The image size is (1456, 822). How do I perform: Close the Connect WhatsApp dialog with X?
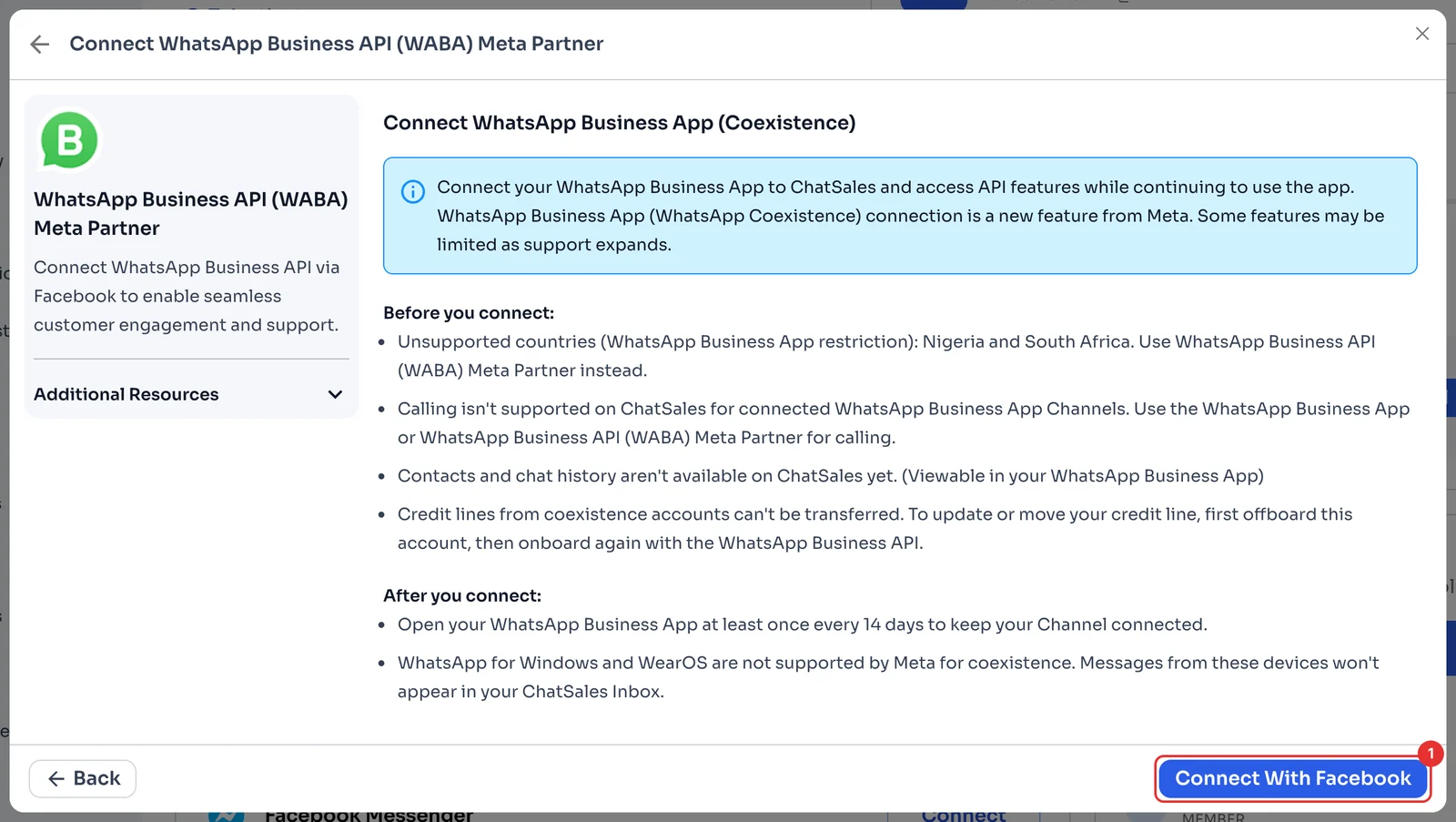click(1422, 34)
